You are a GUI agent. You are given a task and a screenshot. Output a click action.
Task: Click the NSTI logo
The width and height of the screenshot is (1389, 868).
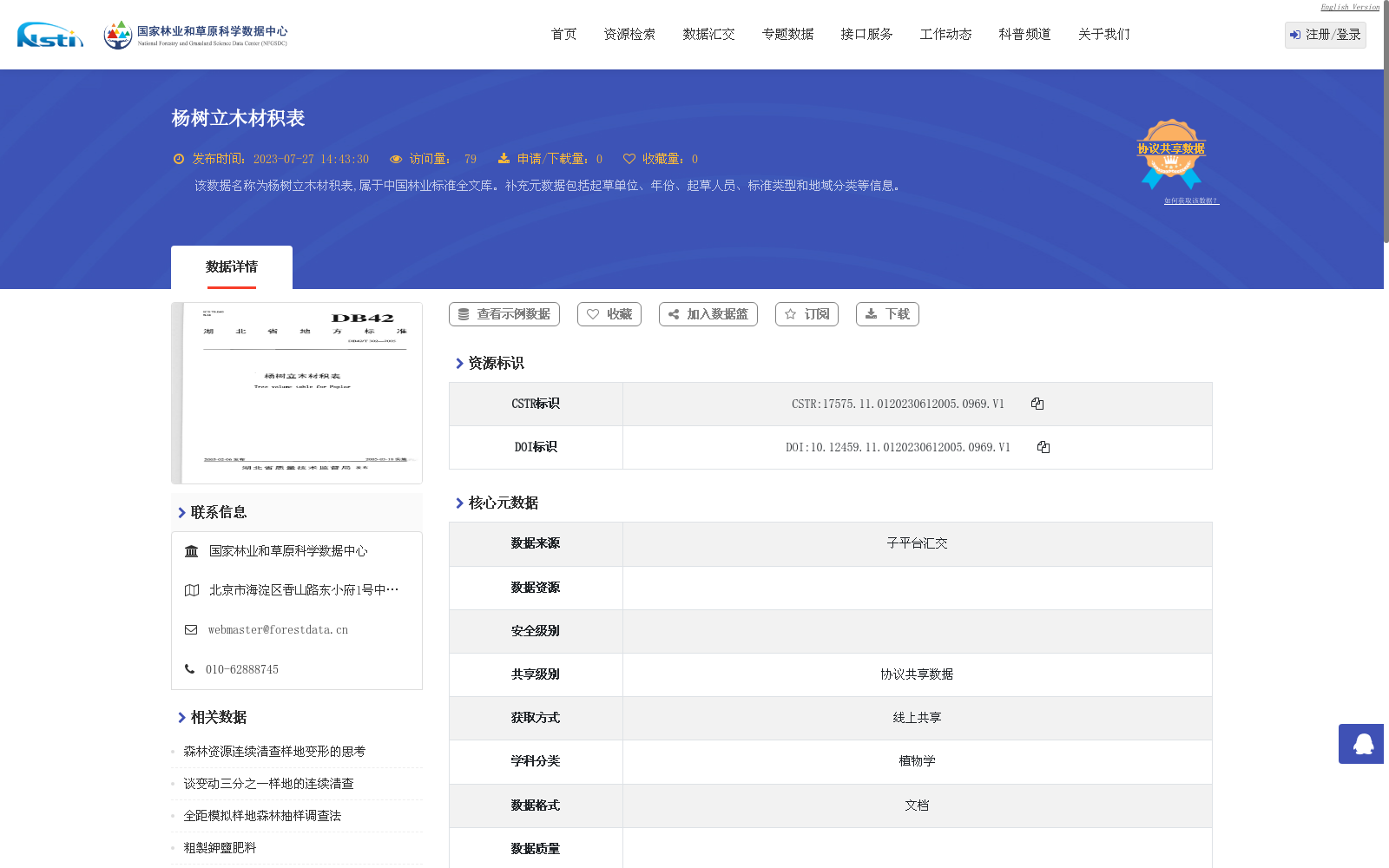tap(49, 35)
